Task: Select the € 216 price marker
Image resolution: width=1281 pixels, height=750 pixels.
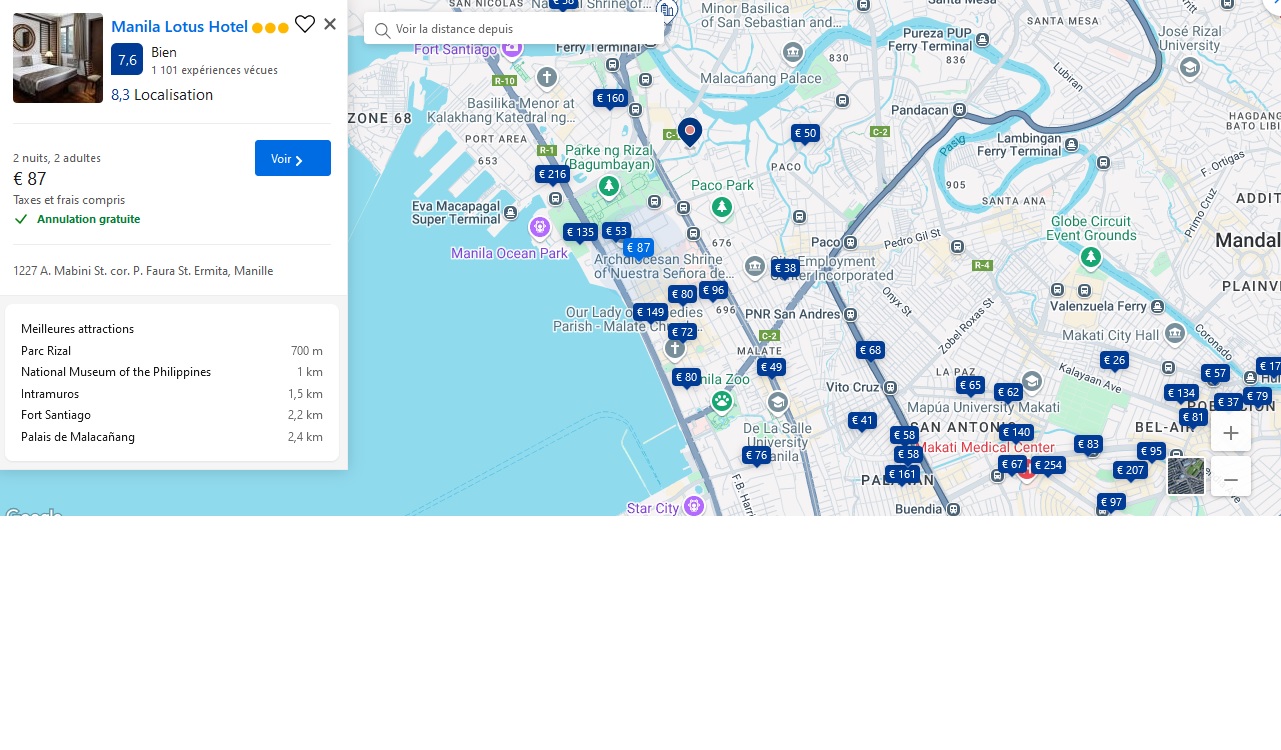Action: [552, 174]
